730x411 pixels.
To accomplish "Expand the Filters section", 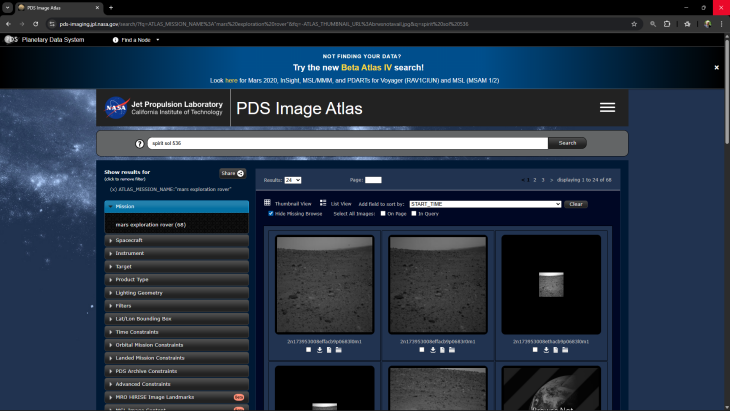I will tap(176, 306).
